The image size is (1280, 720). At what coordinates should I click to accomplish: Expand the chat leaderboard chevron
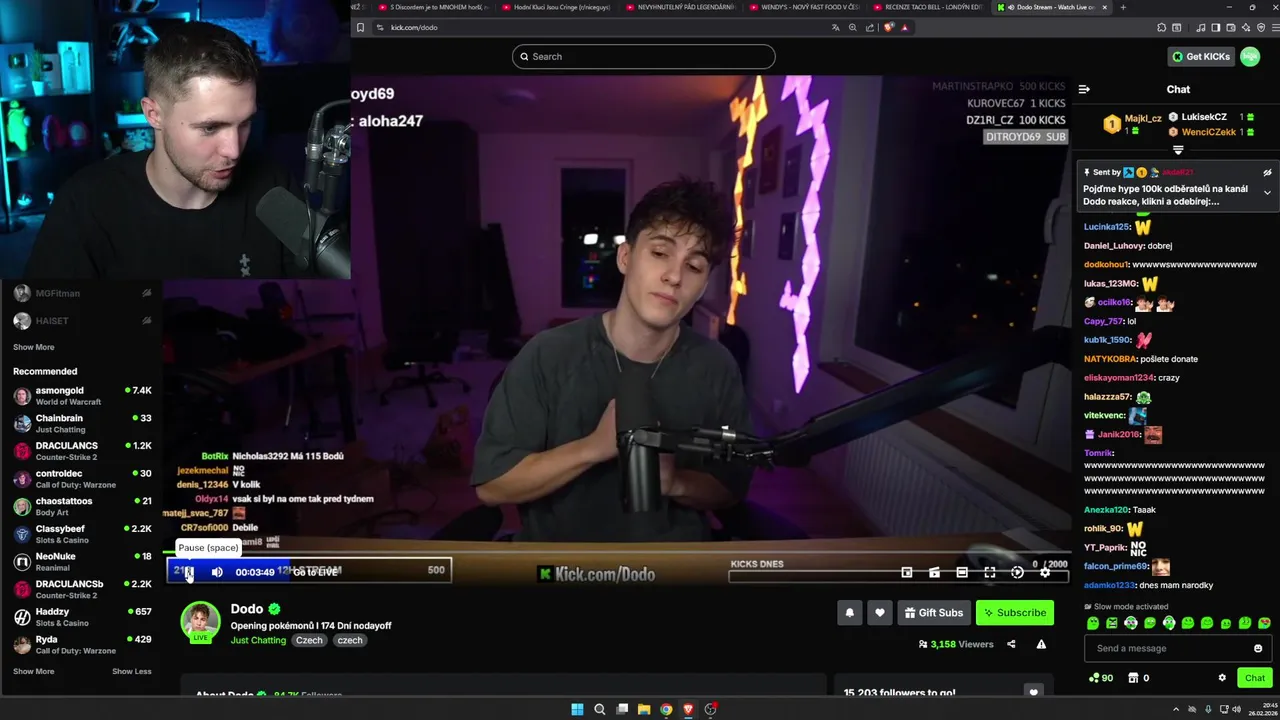pyautogui.click(x=1178, y=150)
